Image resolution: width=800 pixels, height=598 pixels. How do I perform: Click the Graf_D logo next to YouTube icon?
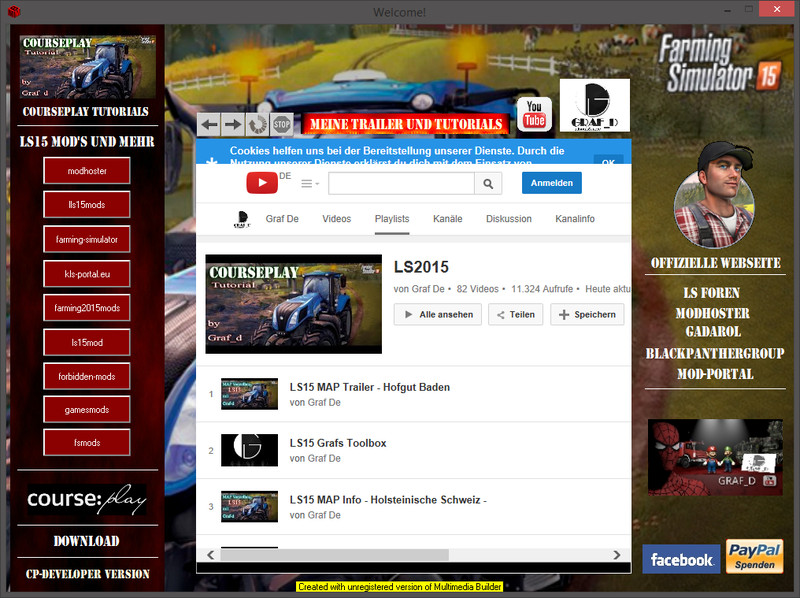pyautogui.click(x=594, y=106)
